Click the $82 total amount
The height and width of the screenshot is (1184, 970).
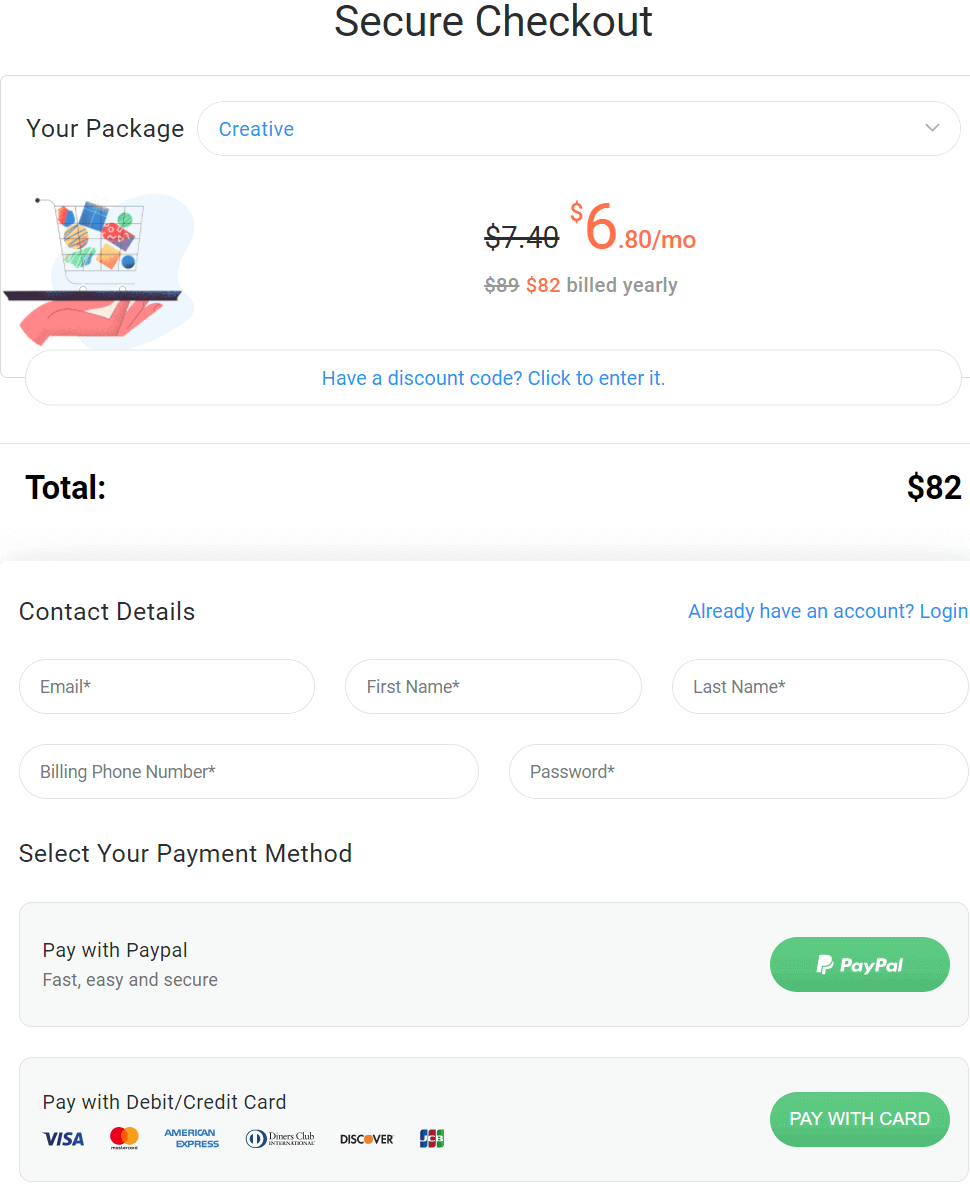[933, 488]
